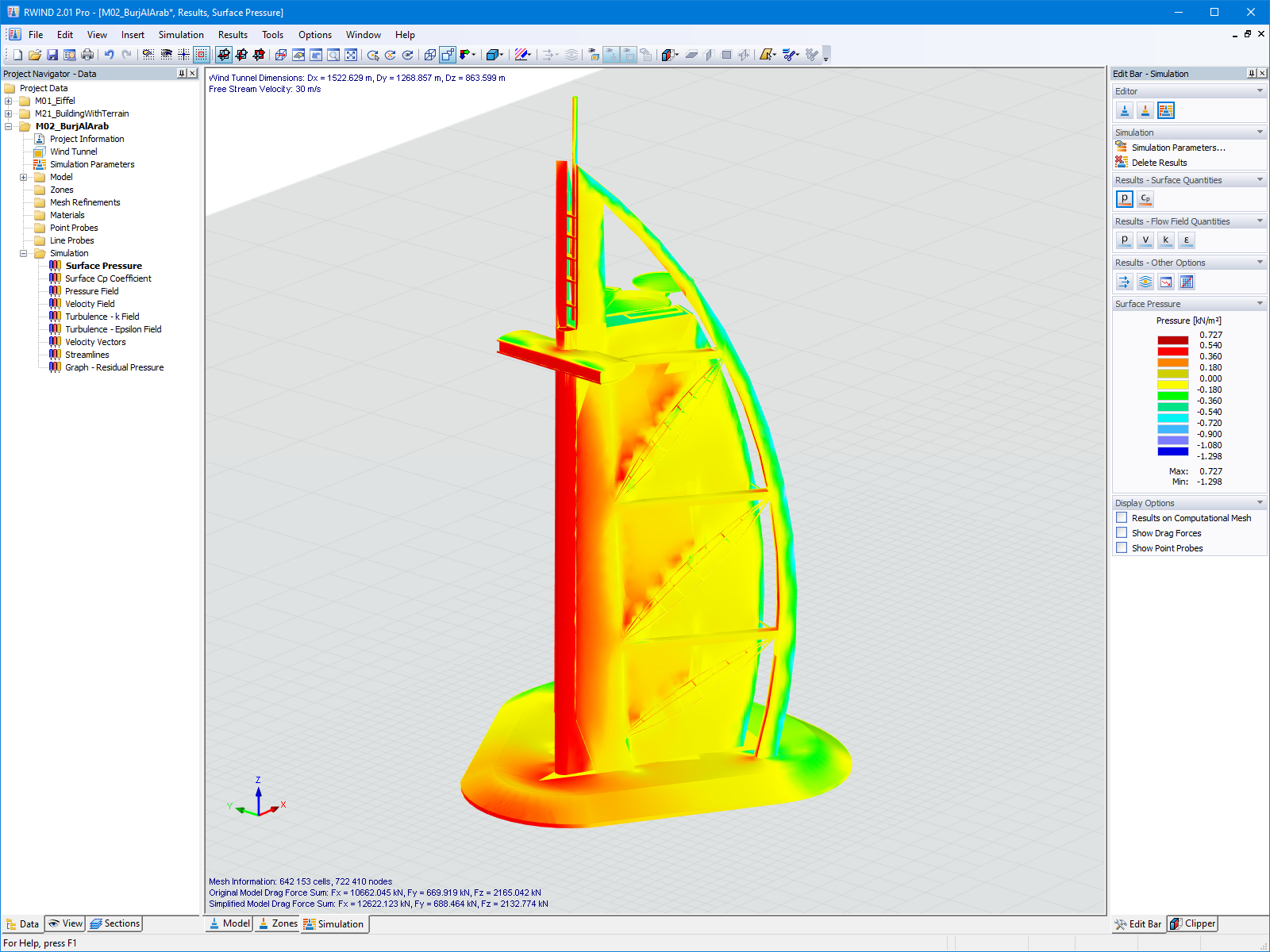Open the Streamlines icon in Other Options
The image size is (1270, 952).
pyautogui.click(x=1145, y=282)
